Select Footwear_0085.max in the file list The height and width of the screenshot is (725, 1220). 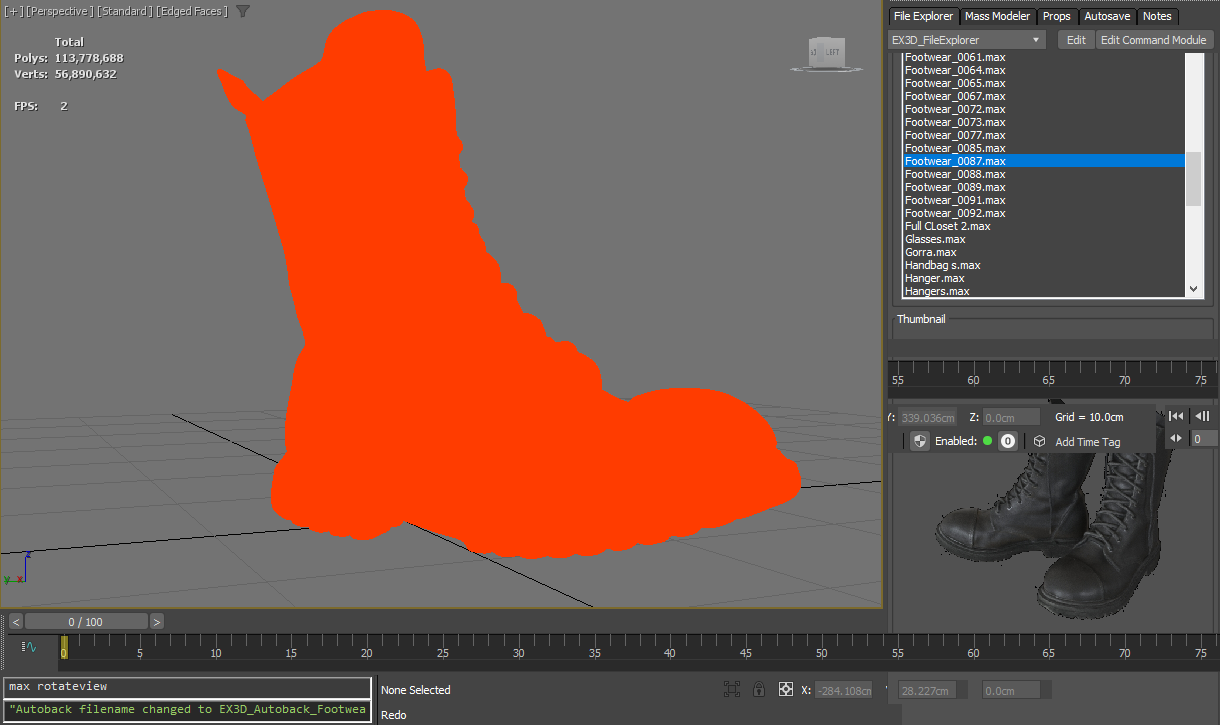click(x=1043, y=148)
